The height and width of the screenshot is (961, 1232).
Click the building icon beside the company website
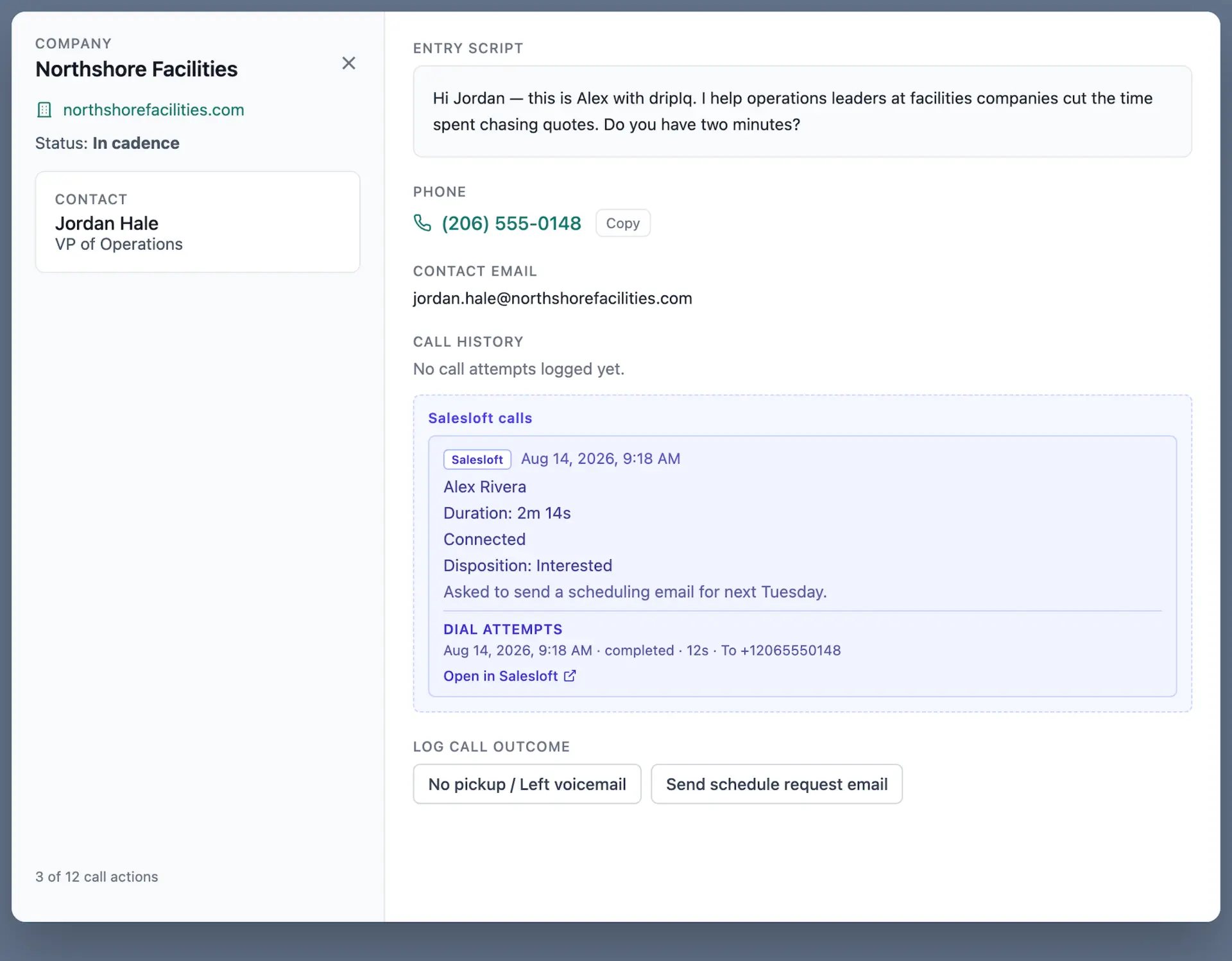tap(44, 110)
